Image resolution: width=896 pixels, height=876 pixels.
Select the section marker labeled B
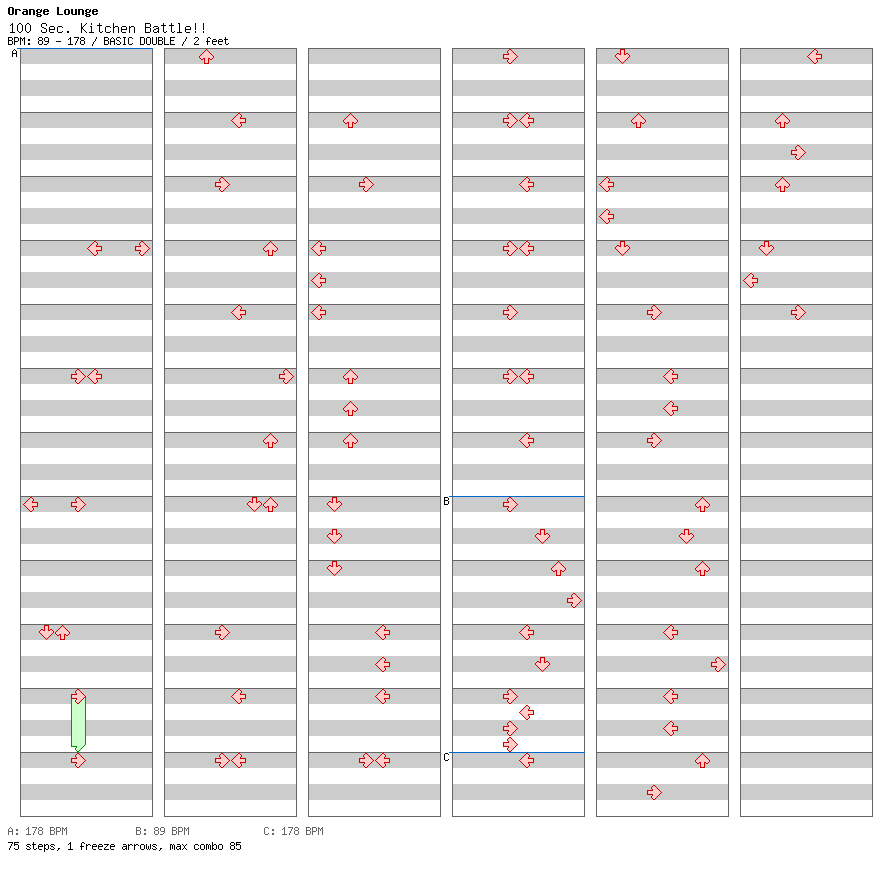coord(446,501)
